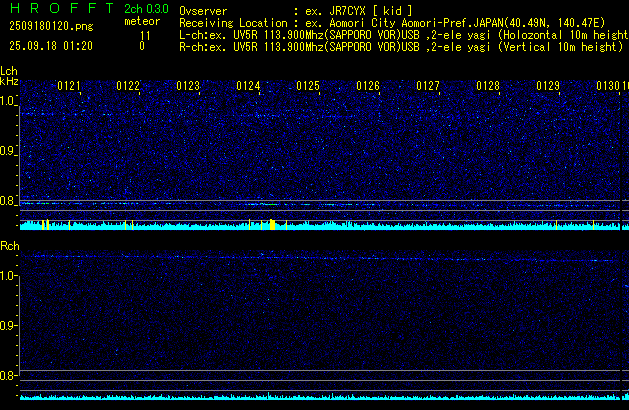This screenshot has width=629, height=410.
Task: Click the 0125 time marker
Action: pyautogui.click(x=308, y=86)
